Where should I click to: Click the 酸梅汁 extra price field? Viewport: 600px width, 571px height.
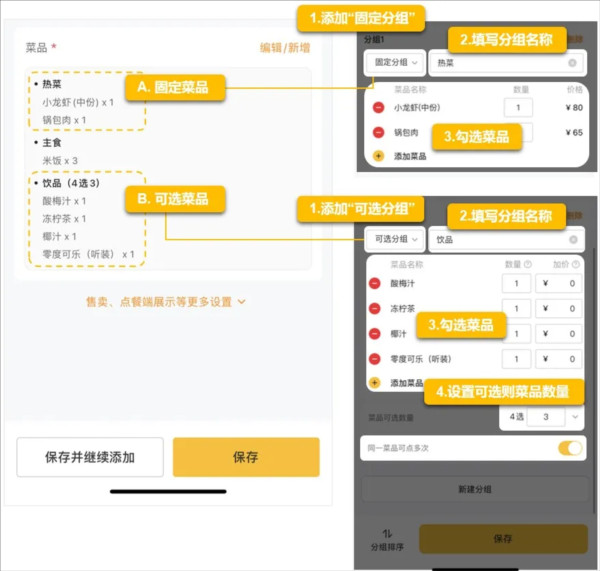(559, 283)
